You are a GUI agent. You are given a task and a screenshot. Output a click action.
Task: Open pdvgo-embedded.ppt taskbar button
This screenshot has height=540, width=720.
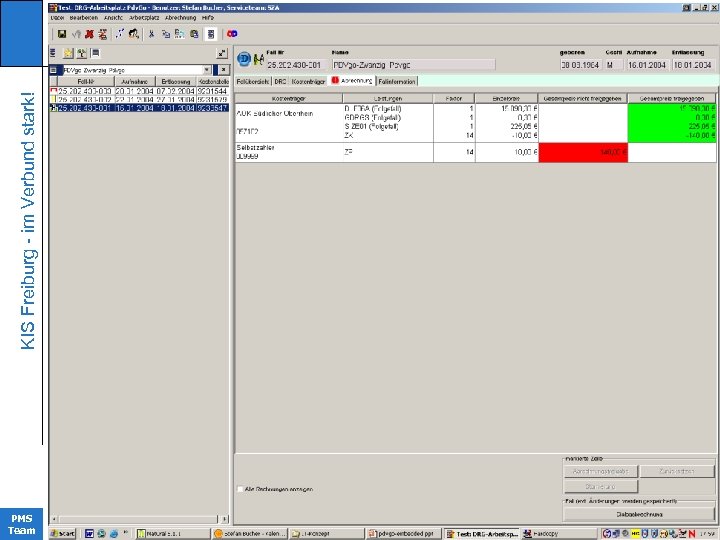(404, 534)
